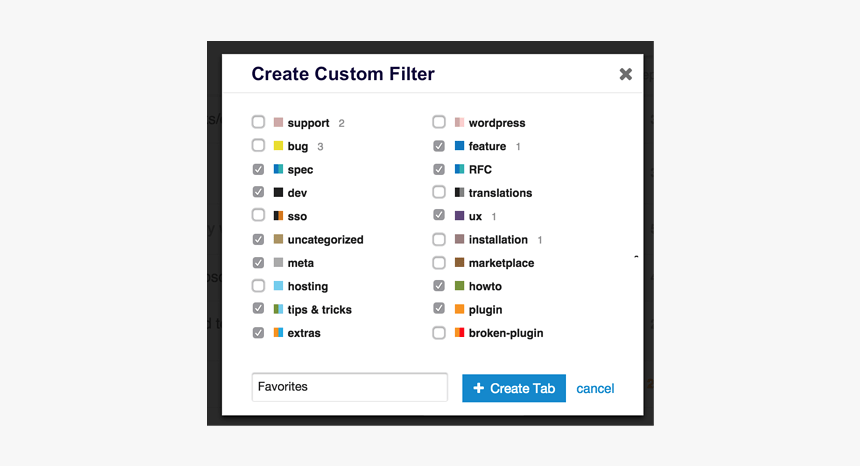The width and height of the screenshot is (860, 466).
Task: Check the installation category checkbox
Action: click(439, 239)
